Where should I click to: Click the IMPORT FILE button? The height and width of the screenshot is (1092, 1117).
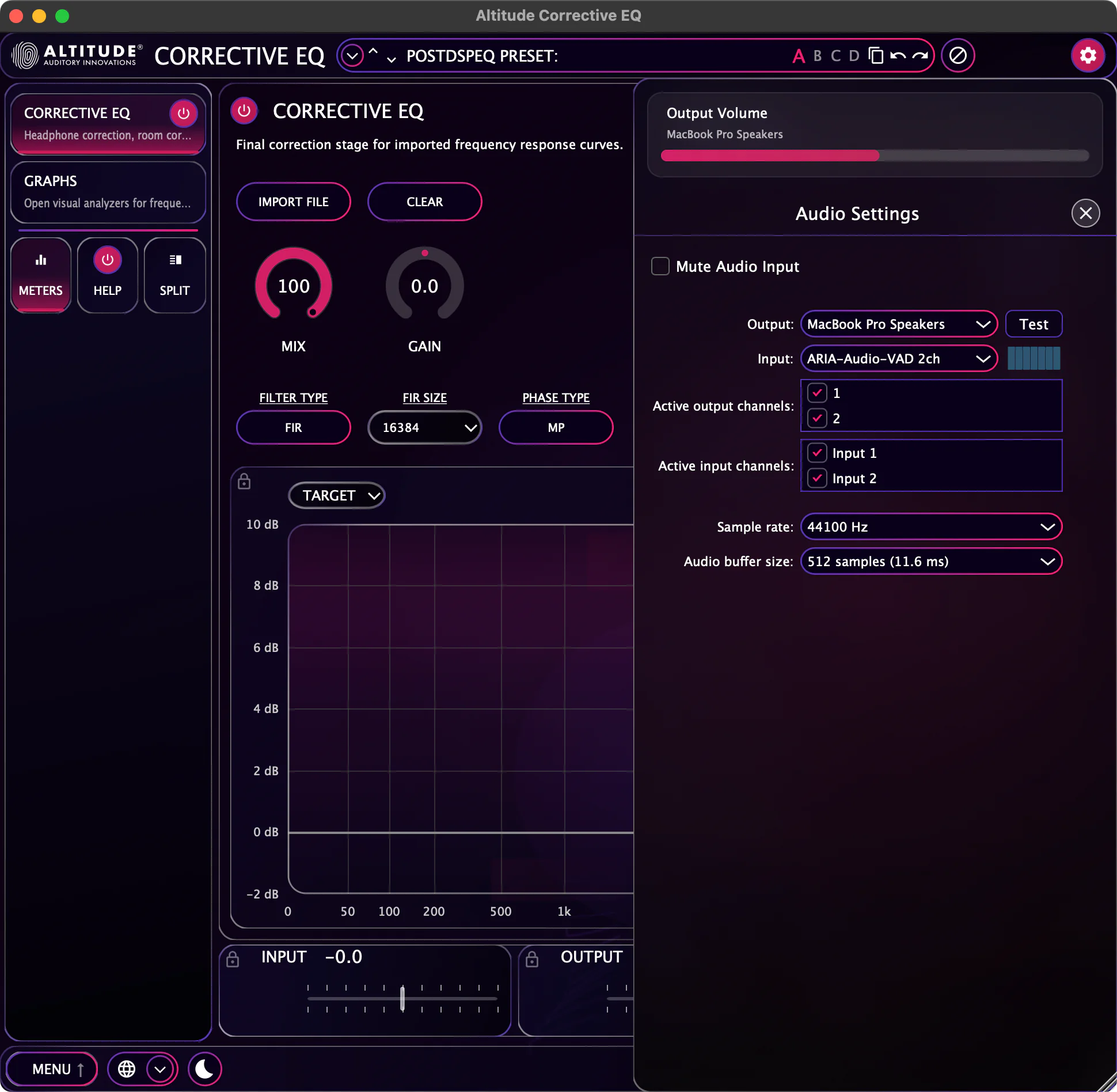294,202
